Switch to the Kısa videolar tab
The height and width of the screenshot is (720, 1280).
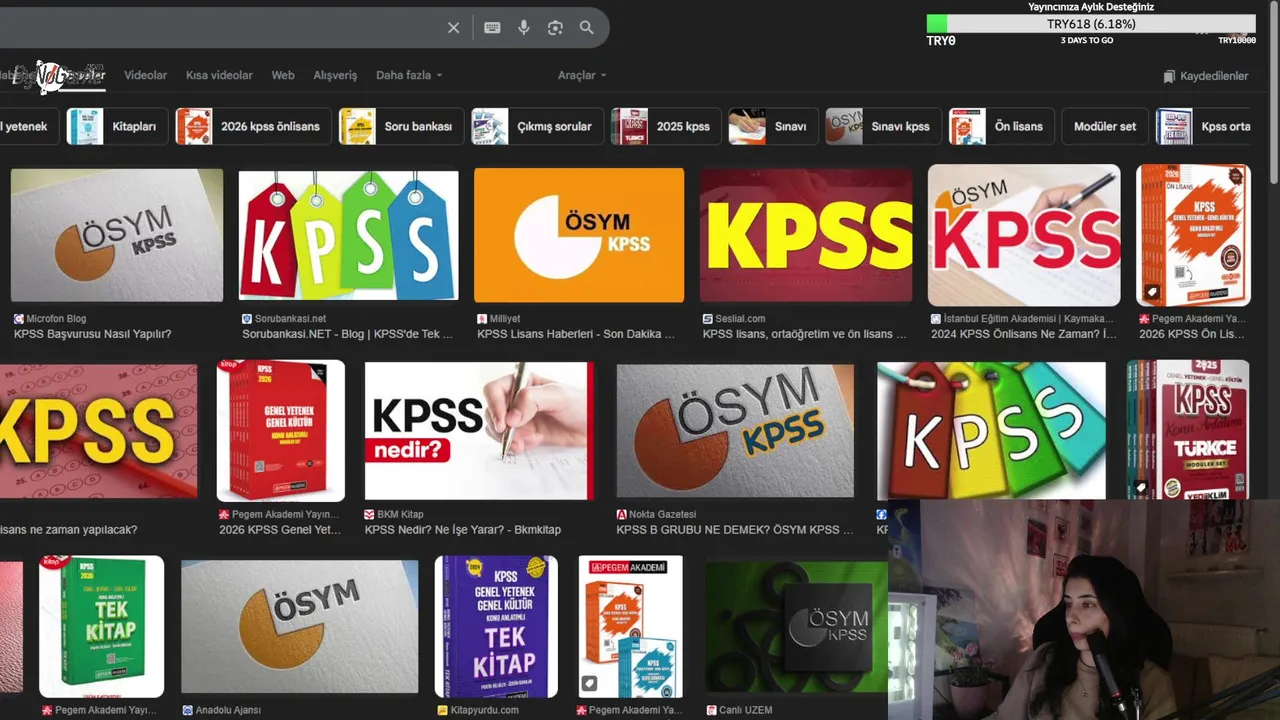pos(219,75)
